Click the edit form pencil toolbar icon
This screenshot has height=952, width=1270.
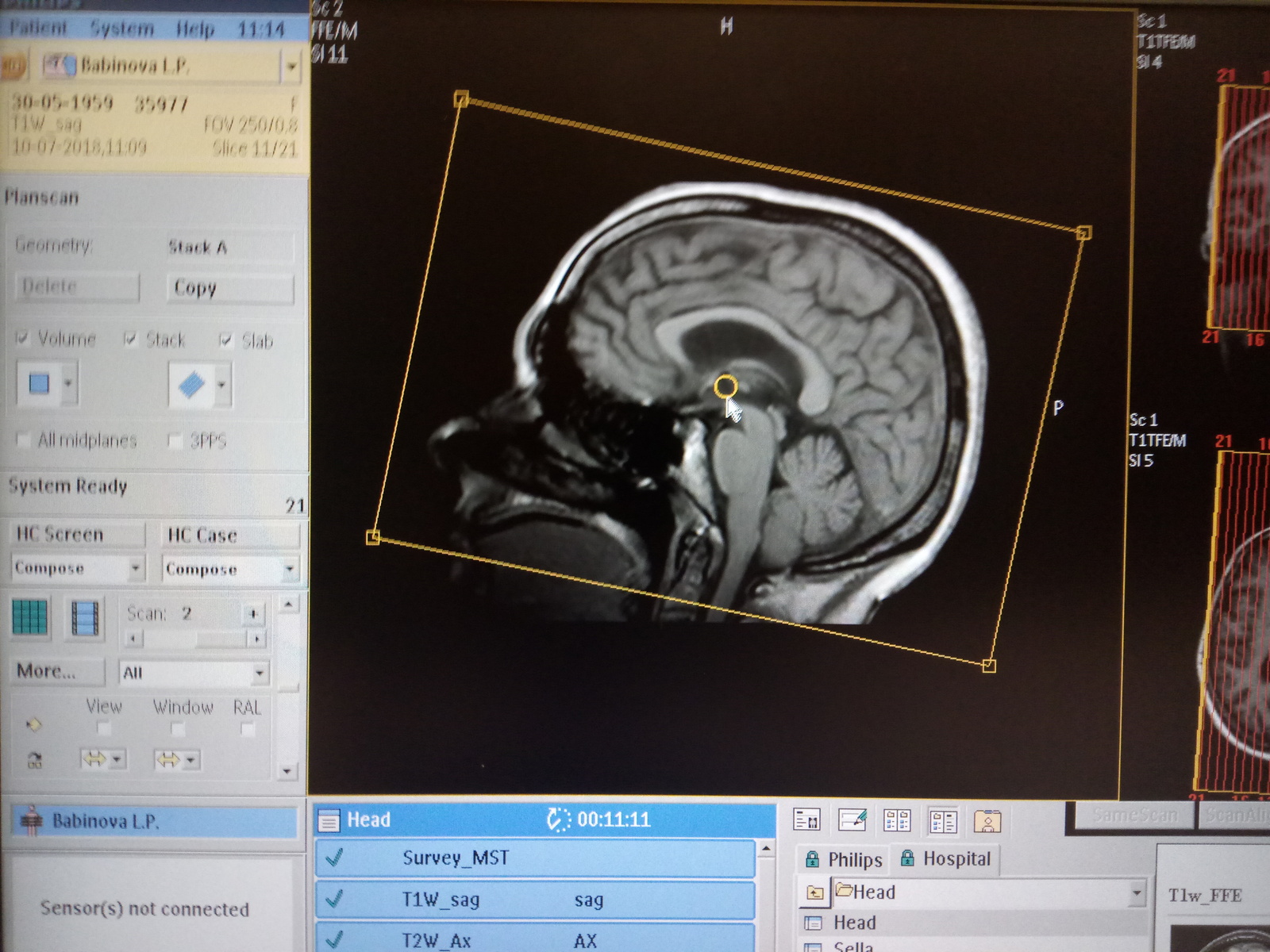tap(852, 820)
